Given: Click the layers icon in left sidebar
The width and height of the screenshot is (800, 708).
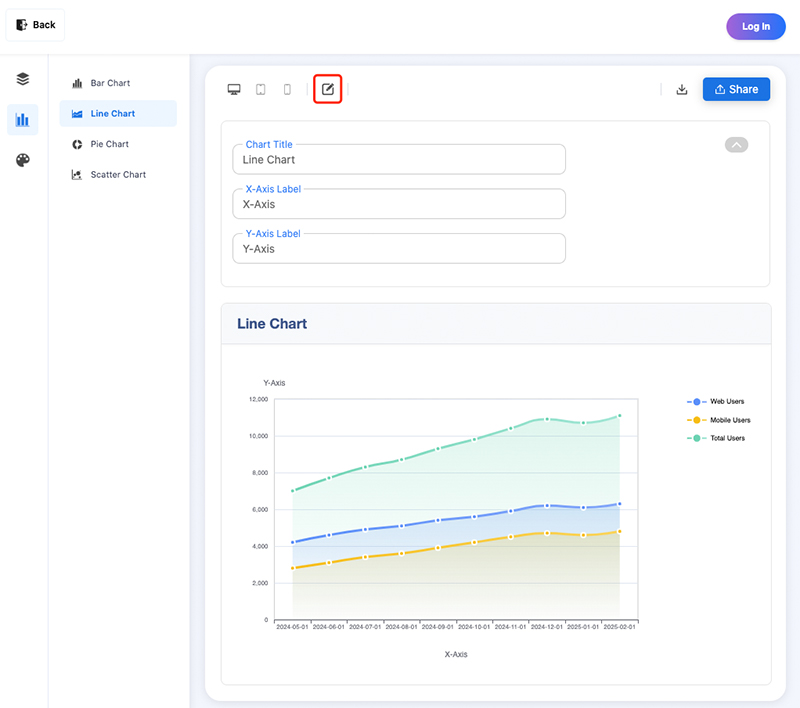Looking at the screenshot, I should click(23, 79).
